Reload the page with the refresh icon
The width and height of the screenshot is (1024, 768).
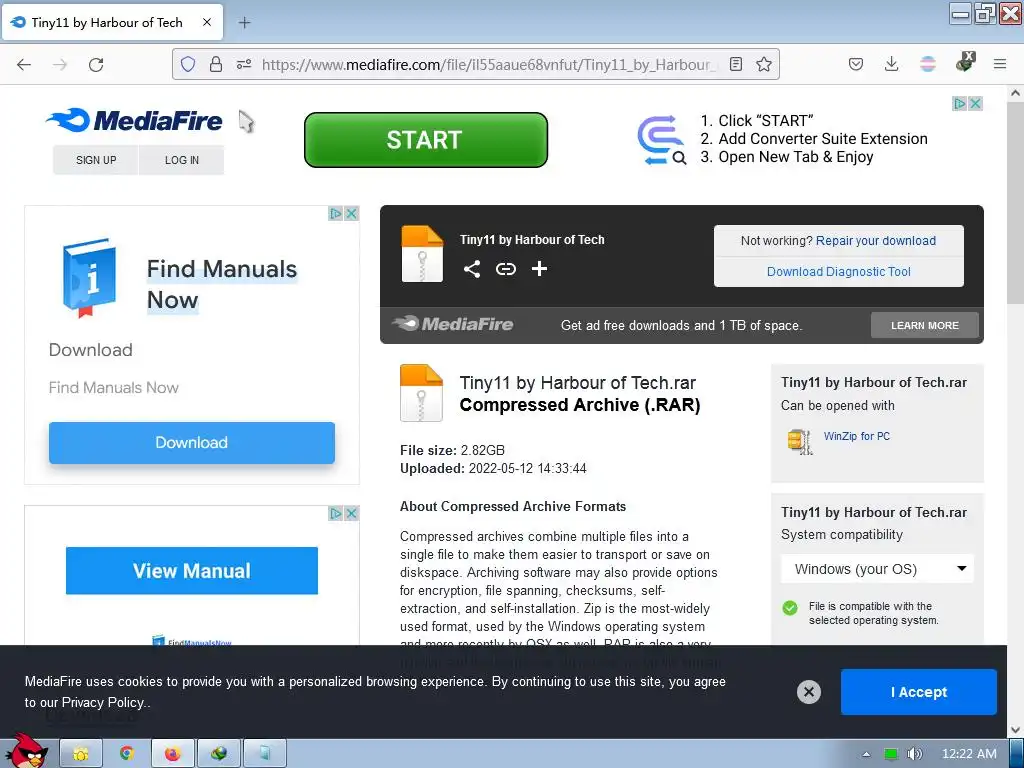tap(96, 64)
